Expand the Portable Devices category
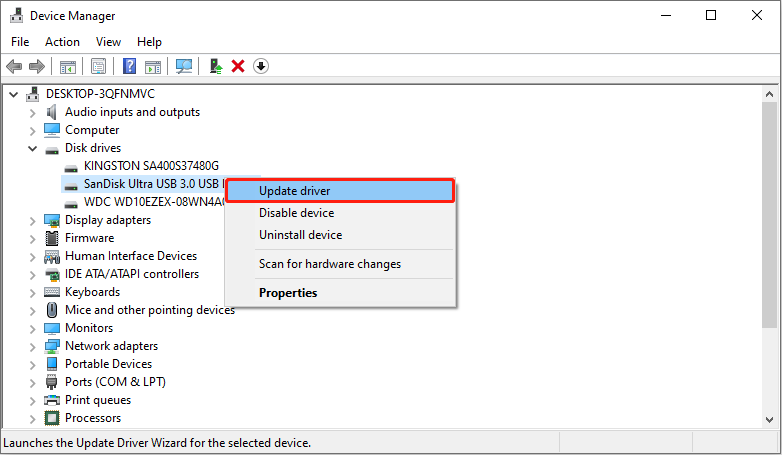The height and width of the screenshot is (455, 782). coord(32,364)
